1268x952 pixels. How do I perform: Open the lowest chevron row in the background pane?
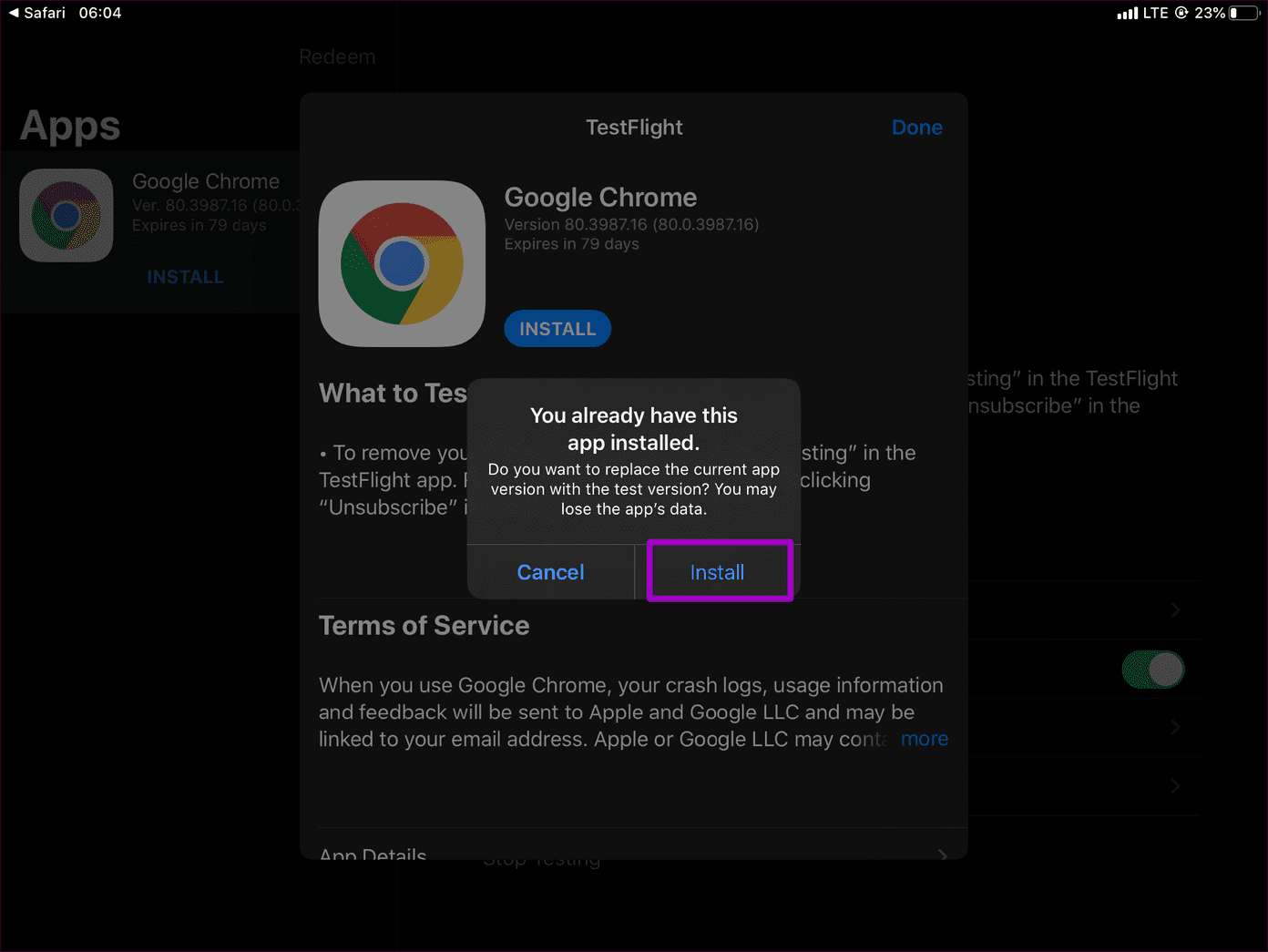click(1175, 785)
